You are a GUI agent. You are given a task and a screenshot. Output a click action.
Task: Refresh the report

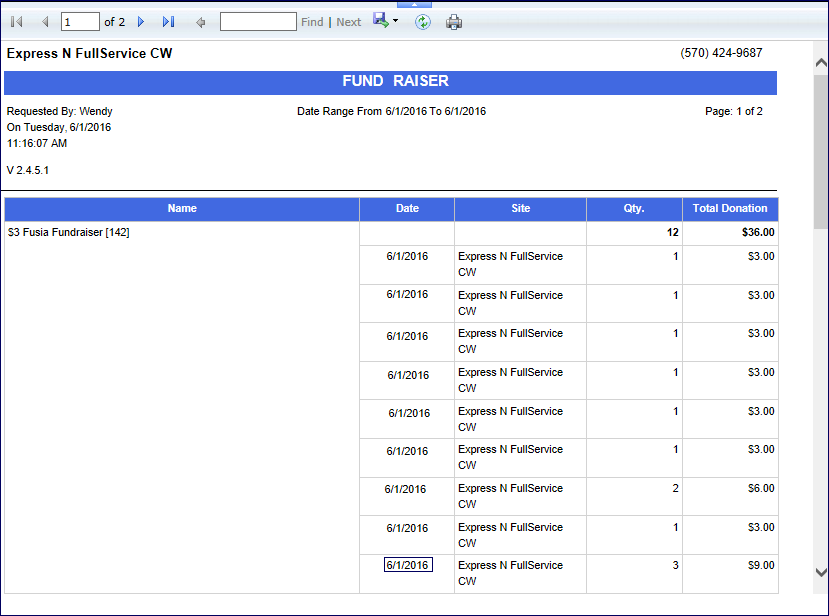(423, 22)
